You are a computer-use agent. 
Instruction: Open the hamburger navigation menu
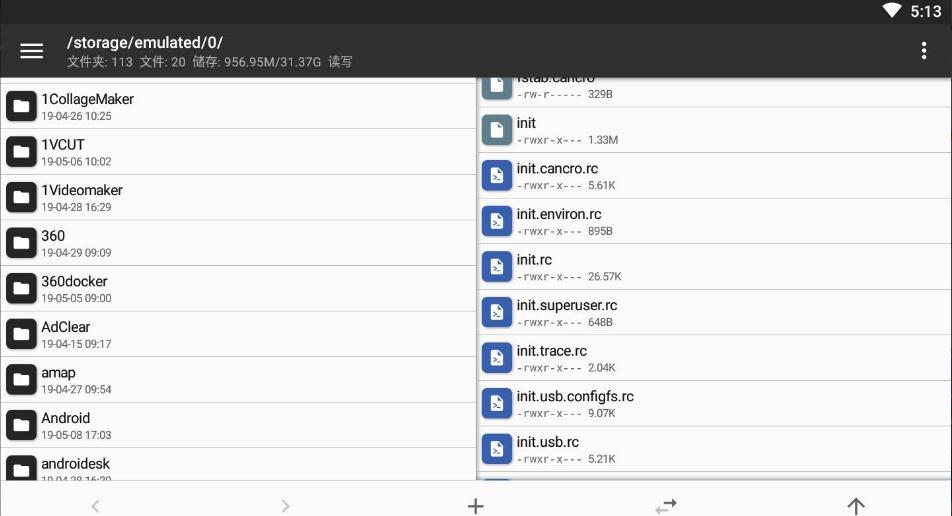(32, 51)
